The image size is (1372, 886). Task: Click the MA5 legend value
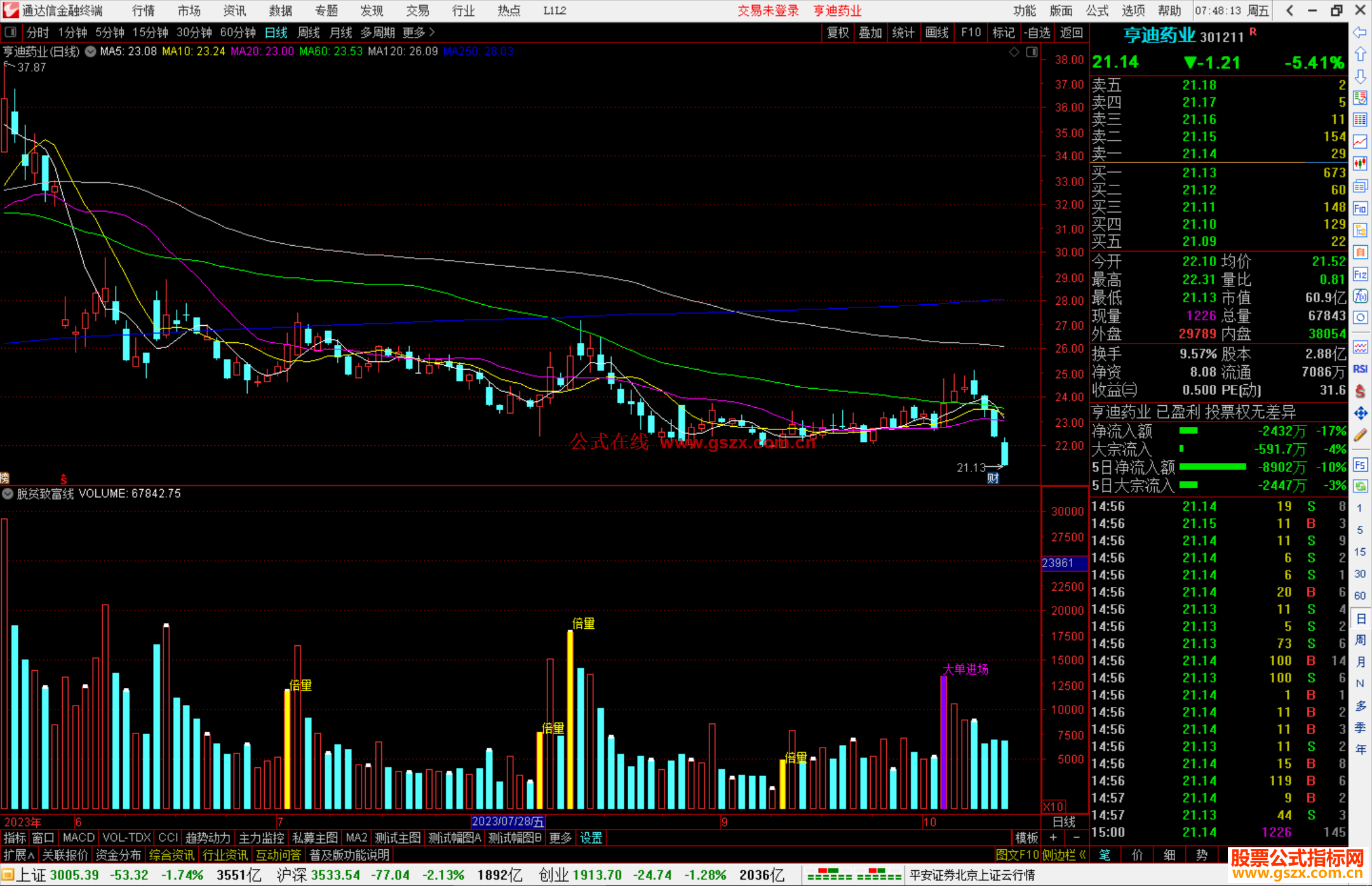[x=128, y=51]
